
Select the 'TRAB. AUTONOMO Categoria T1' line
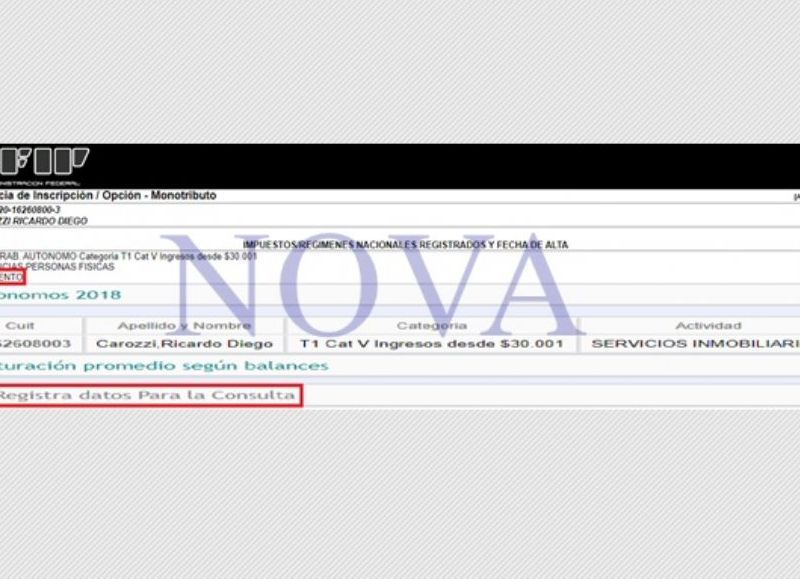click(130, 256)
